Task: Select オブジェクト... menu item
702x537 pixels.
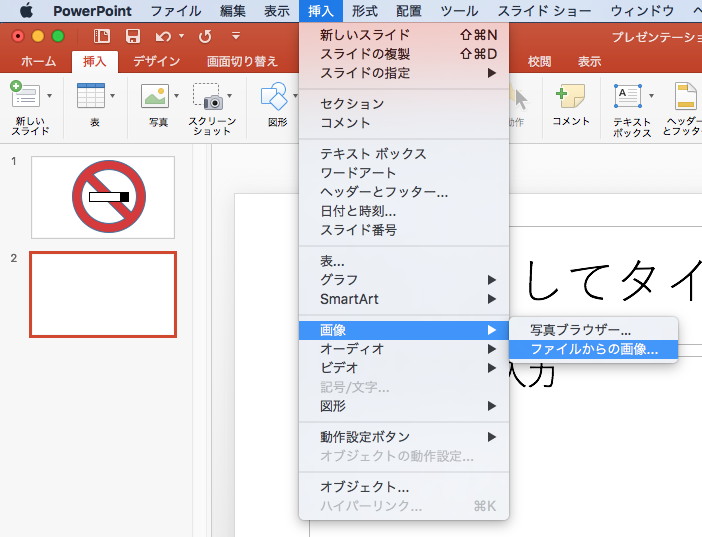Action: pos(404,487)
